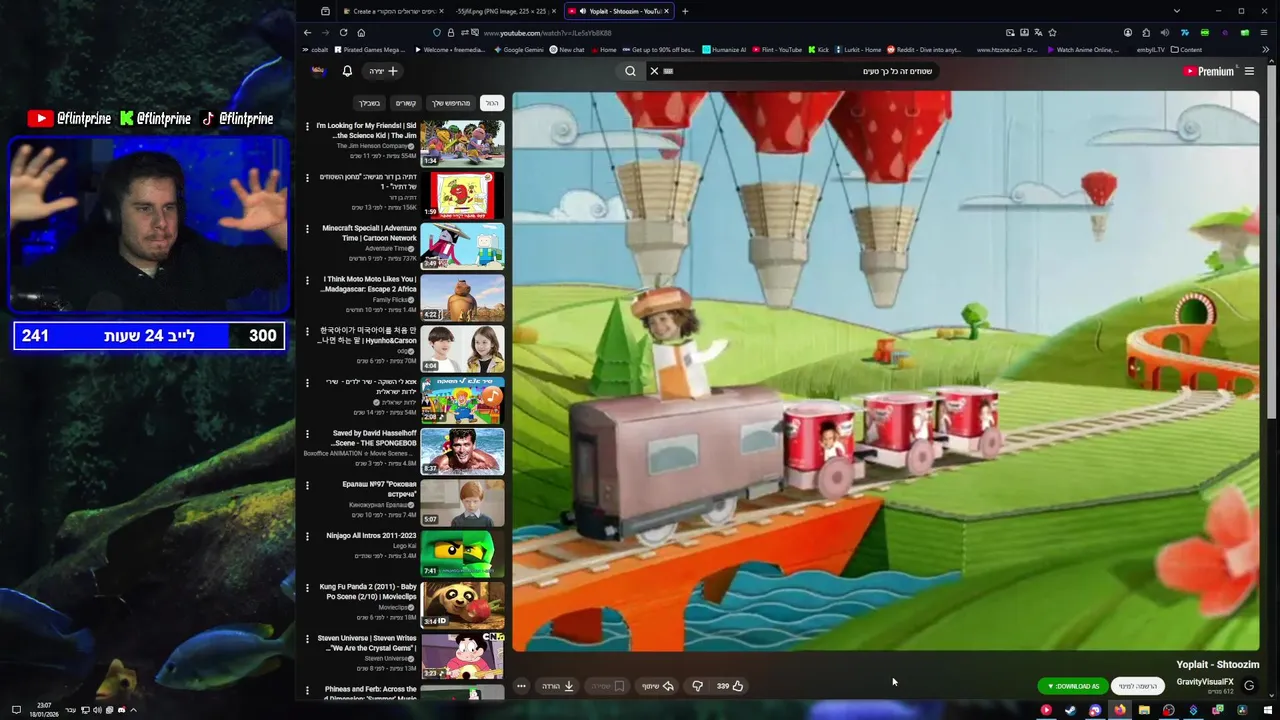Select the 'הכל' filter chip
The height and width of the screenshot is (720, 1280).
pos(492,103)
